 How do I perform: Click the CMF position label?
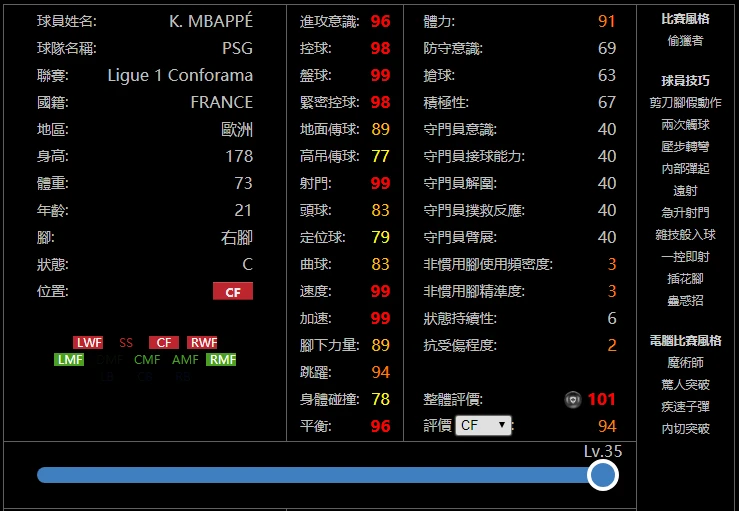coord(147,360)
